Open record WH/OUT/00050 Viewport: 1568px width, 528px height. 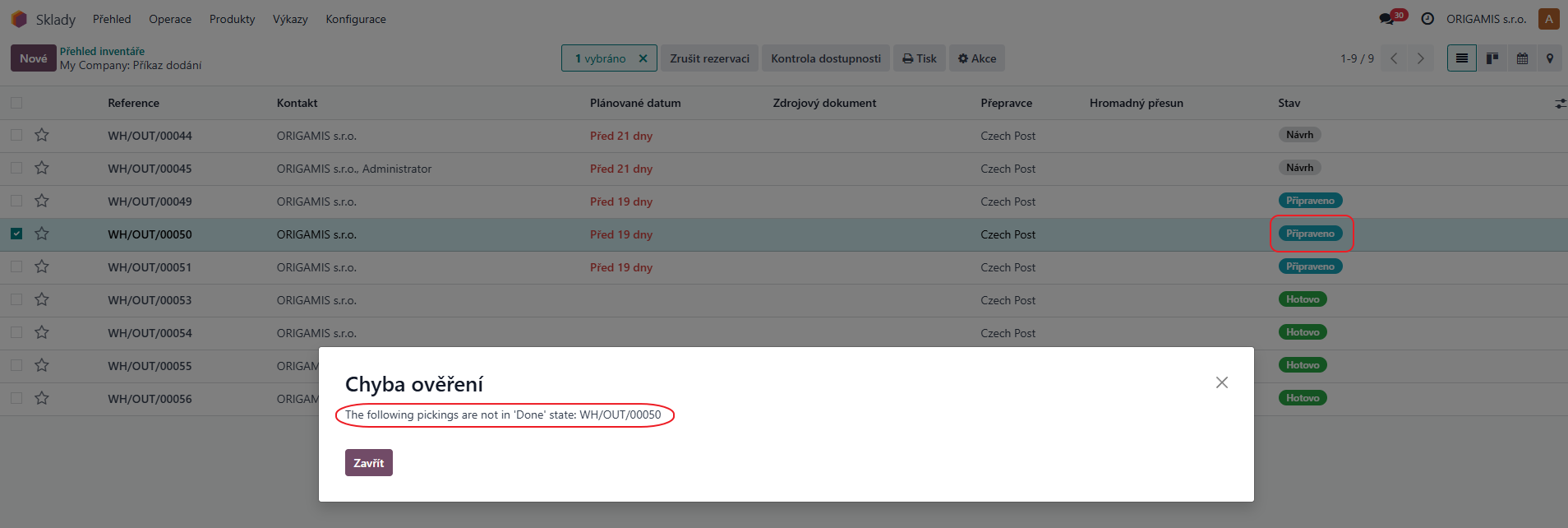click(x=150, y=234)
